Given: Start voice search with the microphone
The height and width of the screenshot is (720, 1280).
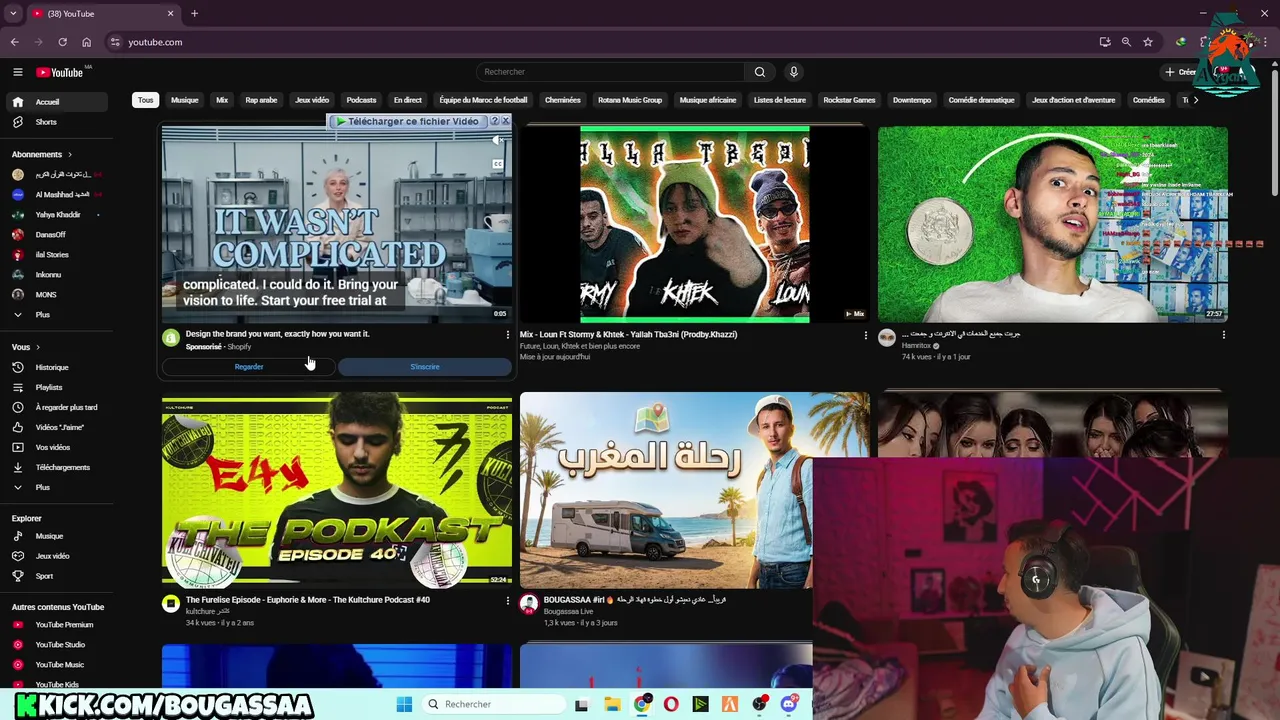Looking at the screenshot, I should click(794, 72).
